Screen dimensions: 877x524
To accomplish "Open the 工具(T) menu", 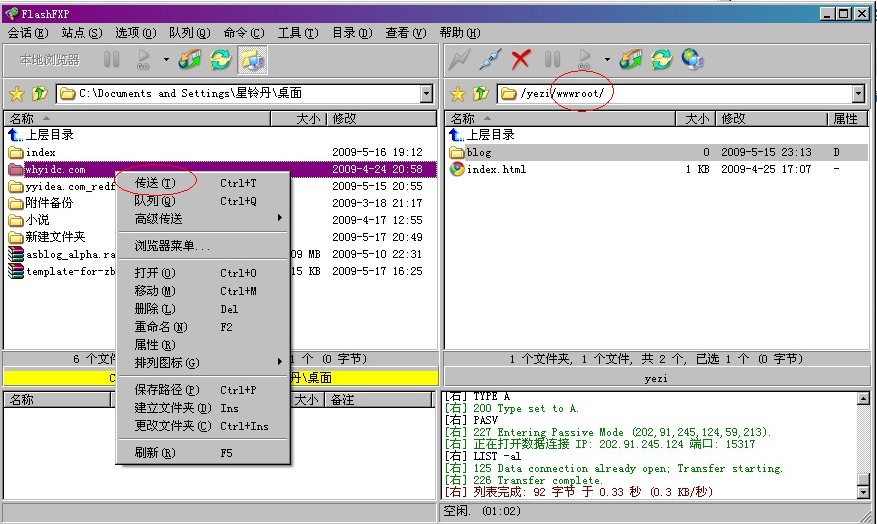I will coord(298,33).
